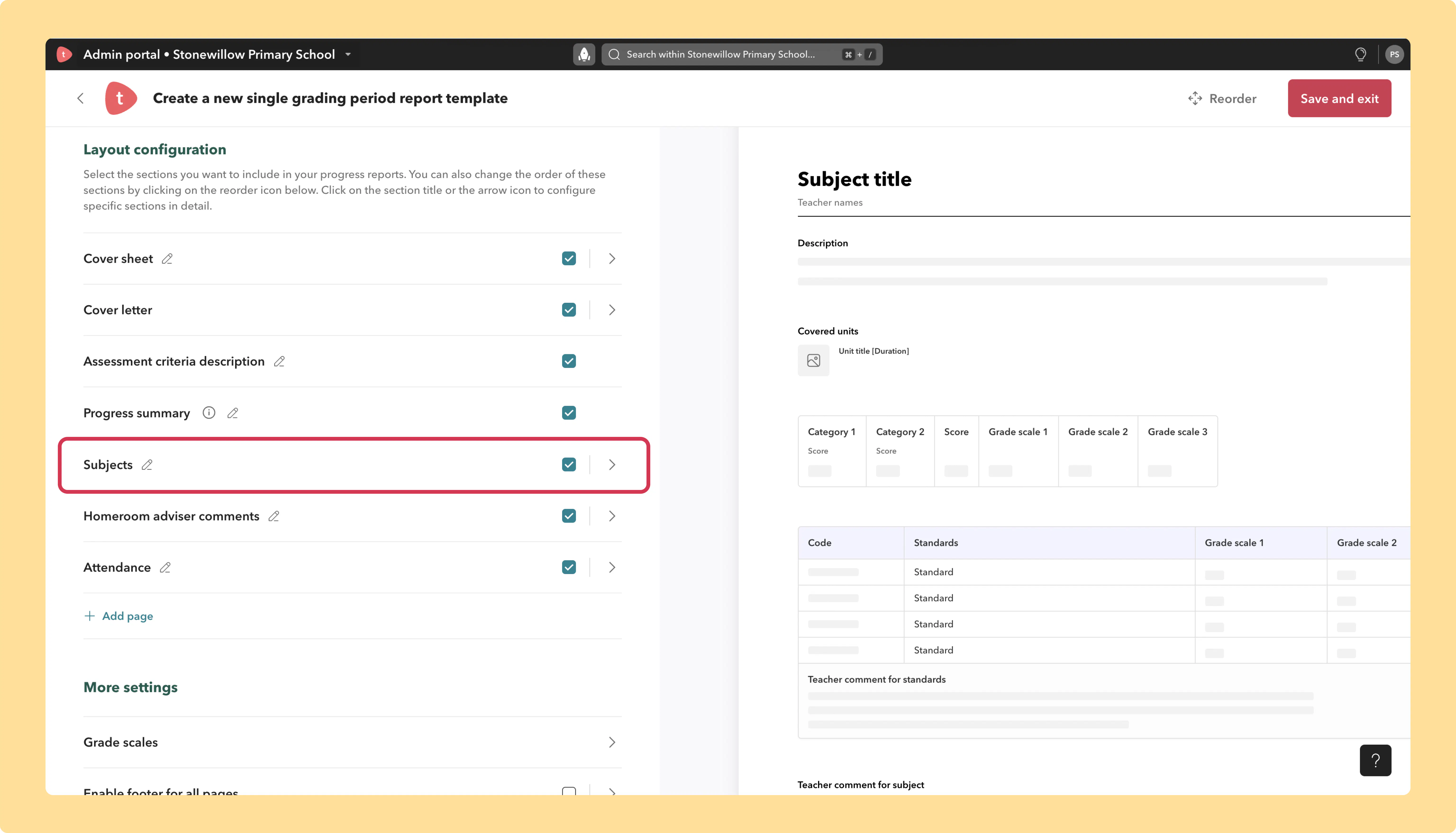1456x833 pixels.
Task: Click the 'Standards' column header
Action: coord(936,543)
